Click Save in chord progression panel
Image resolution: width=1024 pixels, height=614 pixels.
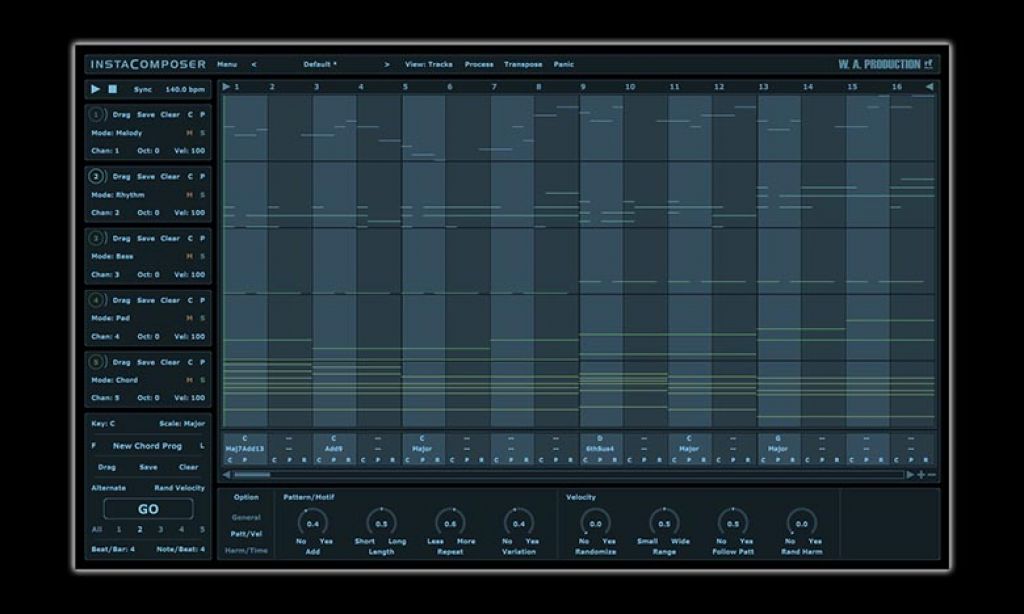(148, 468)
